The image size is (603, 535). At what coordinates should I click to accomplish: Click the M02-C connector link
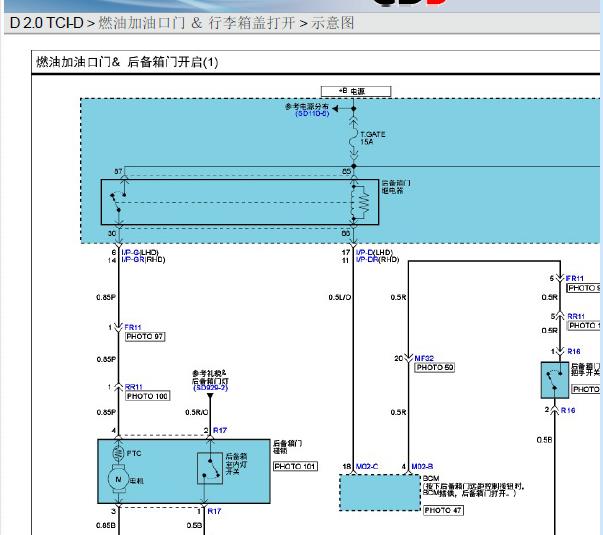coord(366,467)
